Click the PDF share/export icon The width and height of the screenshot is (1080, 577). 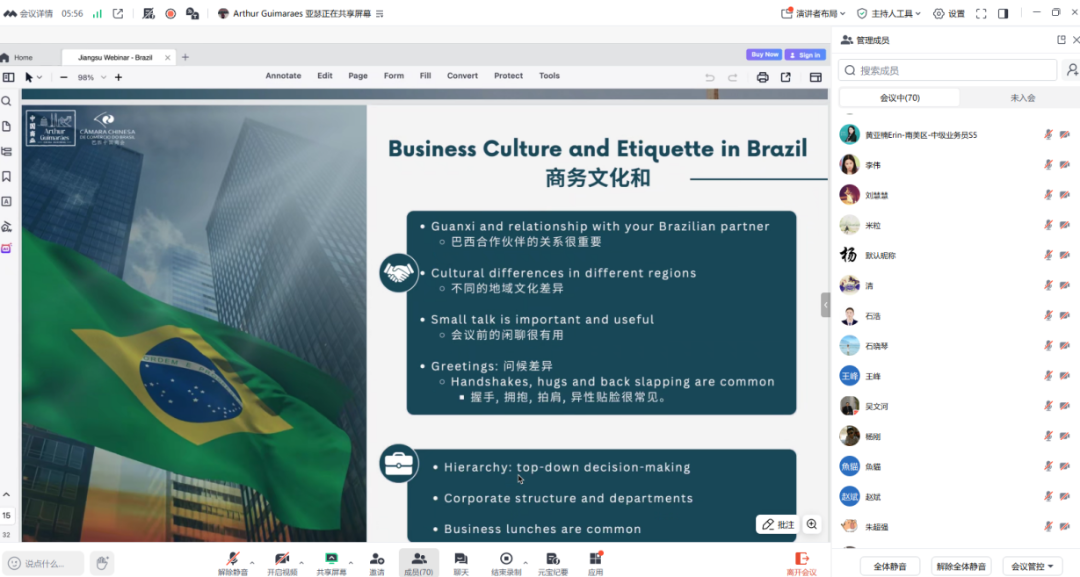pos(785,77)
